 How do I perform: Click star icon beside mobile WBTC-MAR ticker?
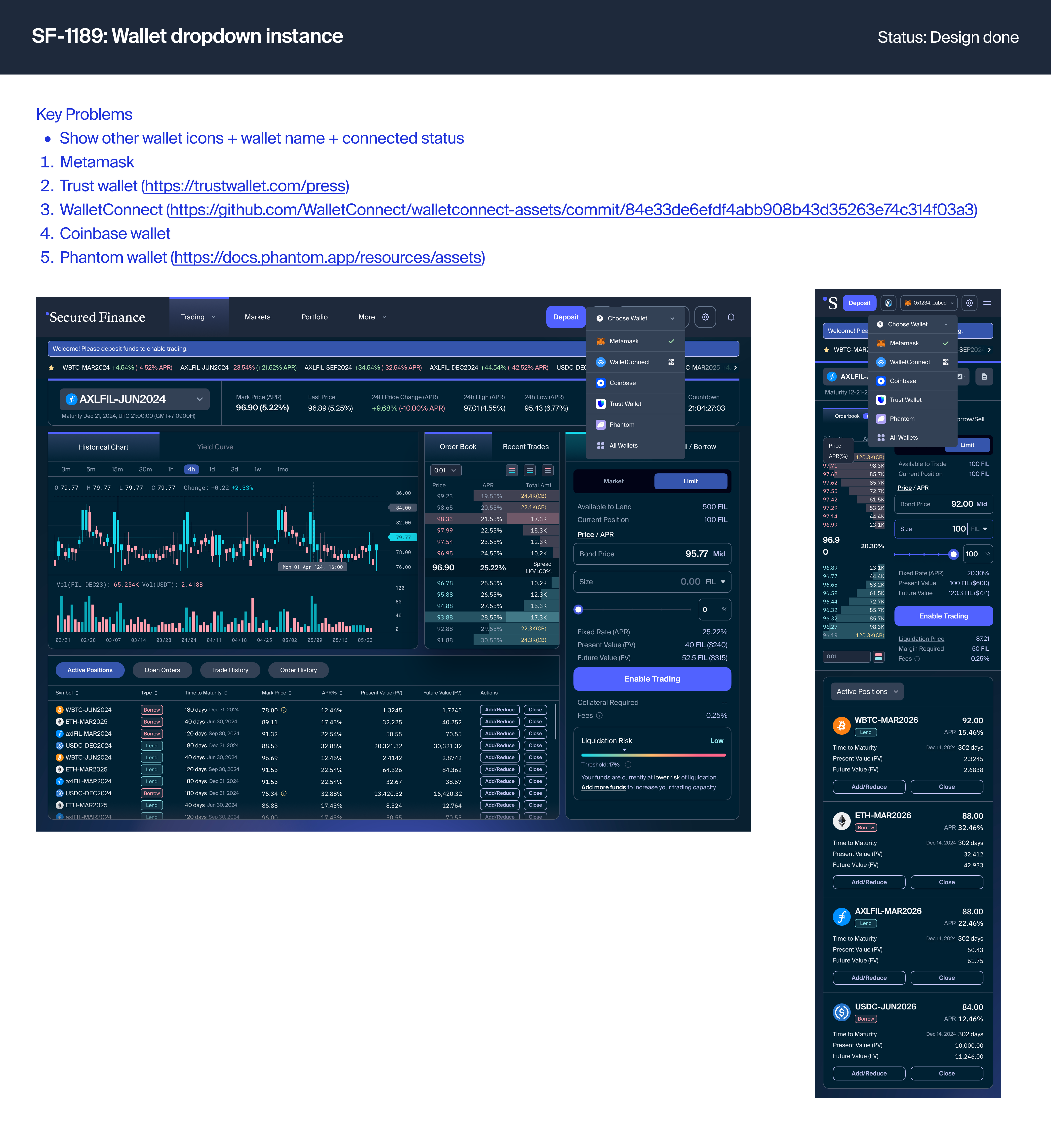(x=827, y=350)
